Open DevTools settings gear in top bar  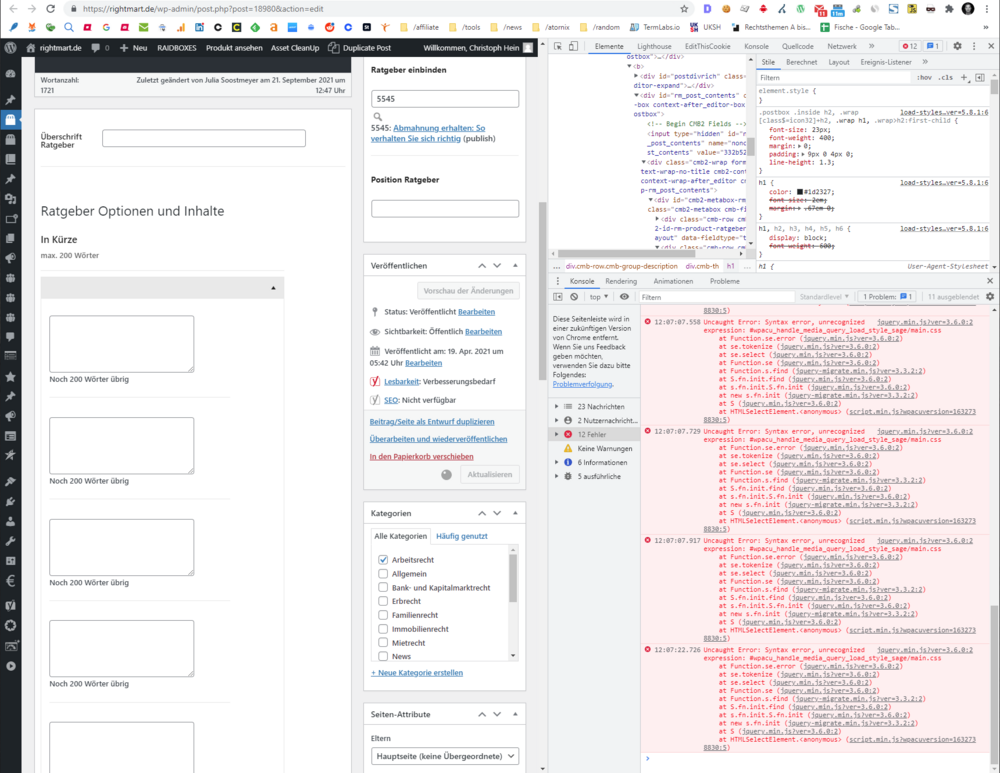click(x=957, y=47)
